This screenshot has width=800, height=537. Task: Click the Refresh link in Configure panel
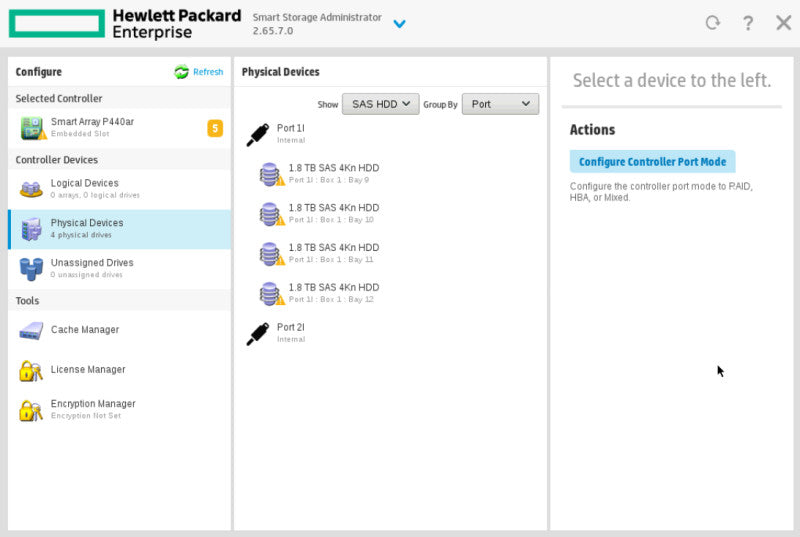(x=208, y=72)
